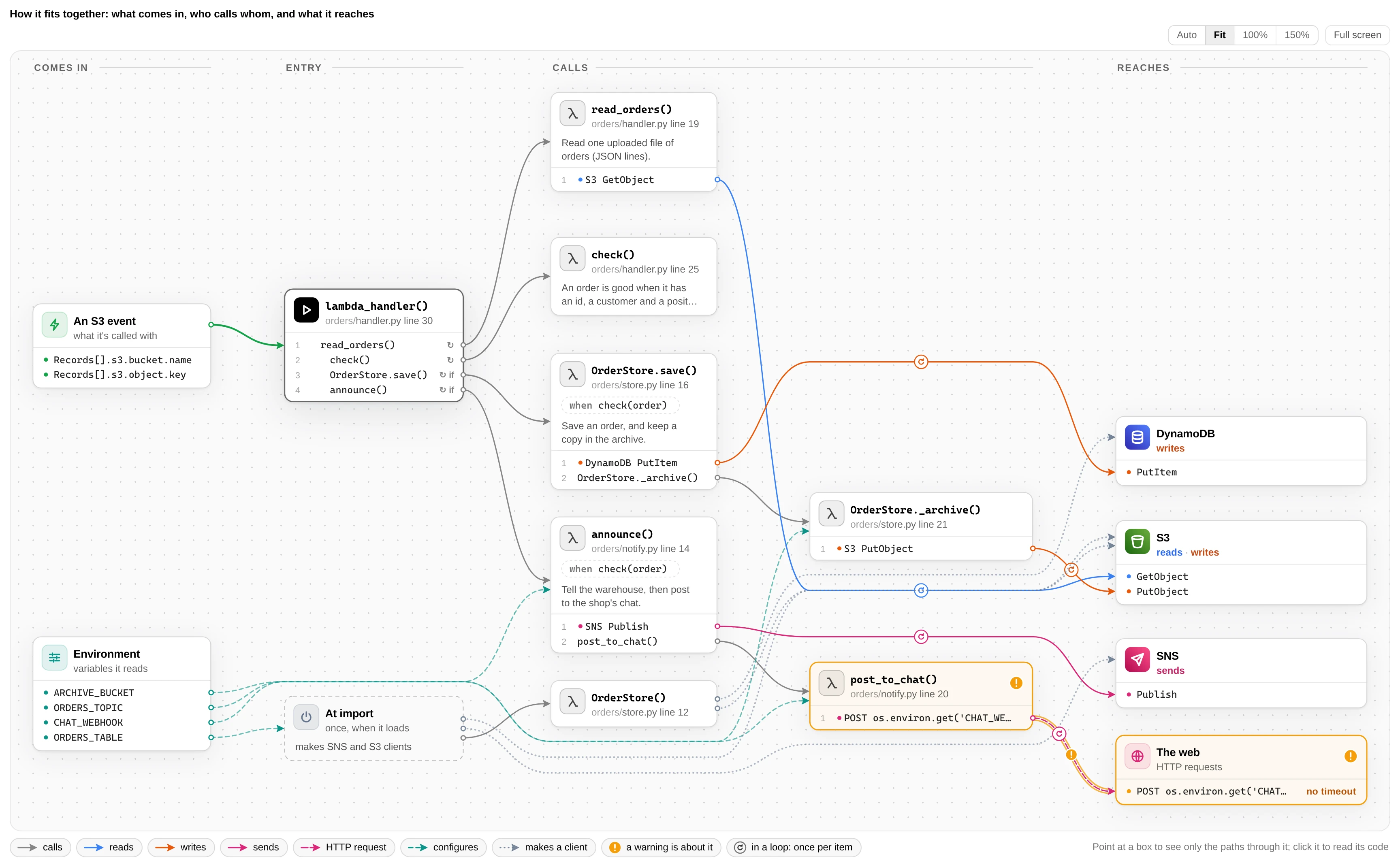Image resolution: width=1400 pixels, height=867 pixels.
Task: Click the lambda icon on post_to_chat()
Action: [831, 684]
